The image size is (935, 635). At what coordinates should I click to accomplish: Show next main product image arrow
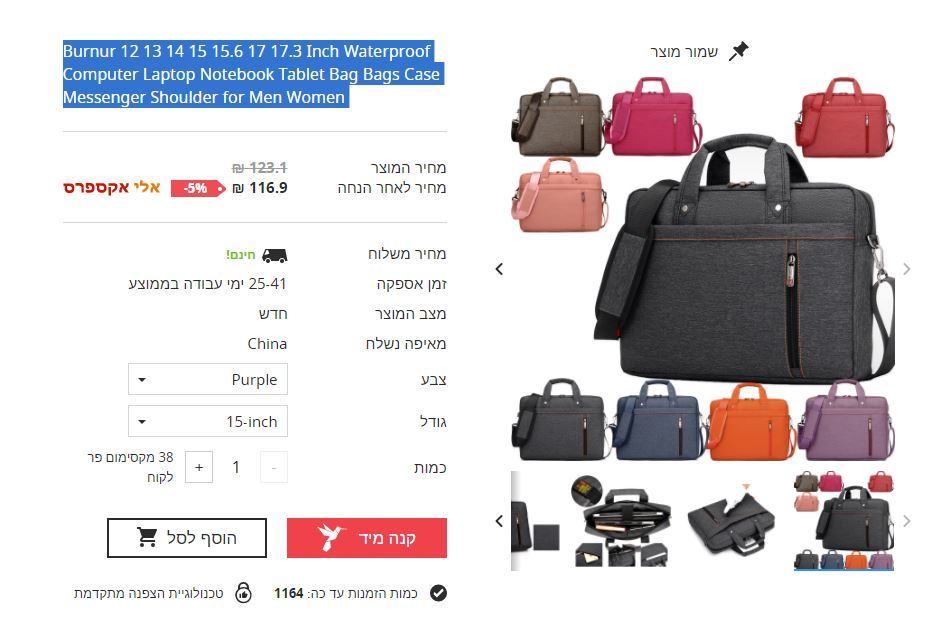pyautogui.click(x=906, y=269)
